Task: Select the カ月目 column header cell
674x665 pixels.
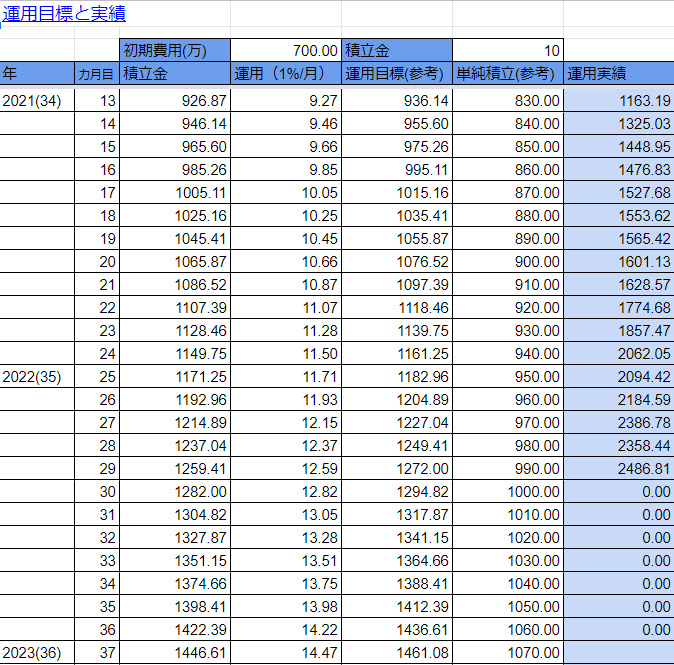Action: (x=96, y=73)
